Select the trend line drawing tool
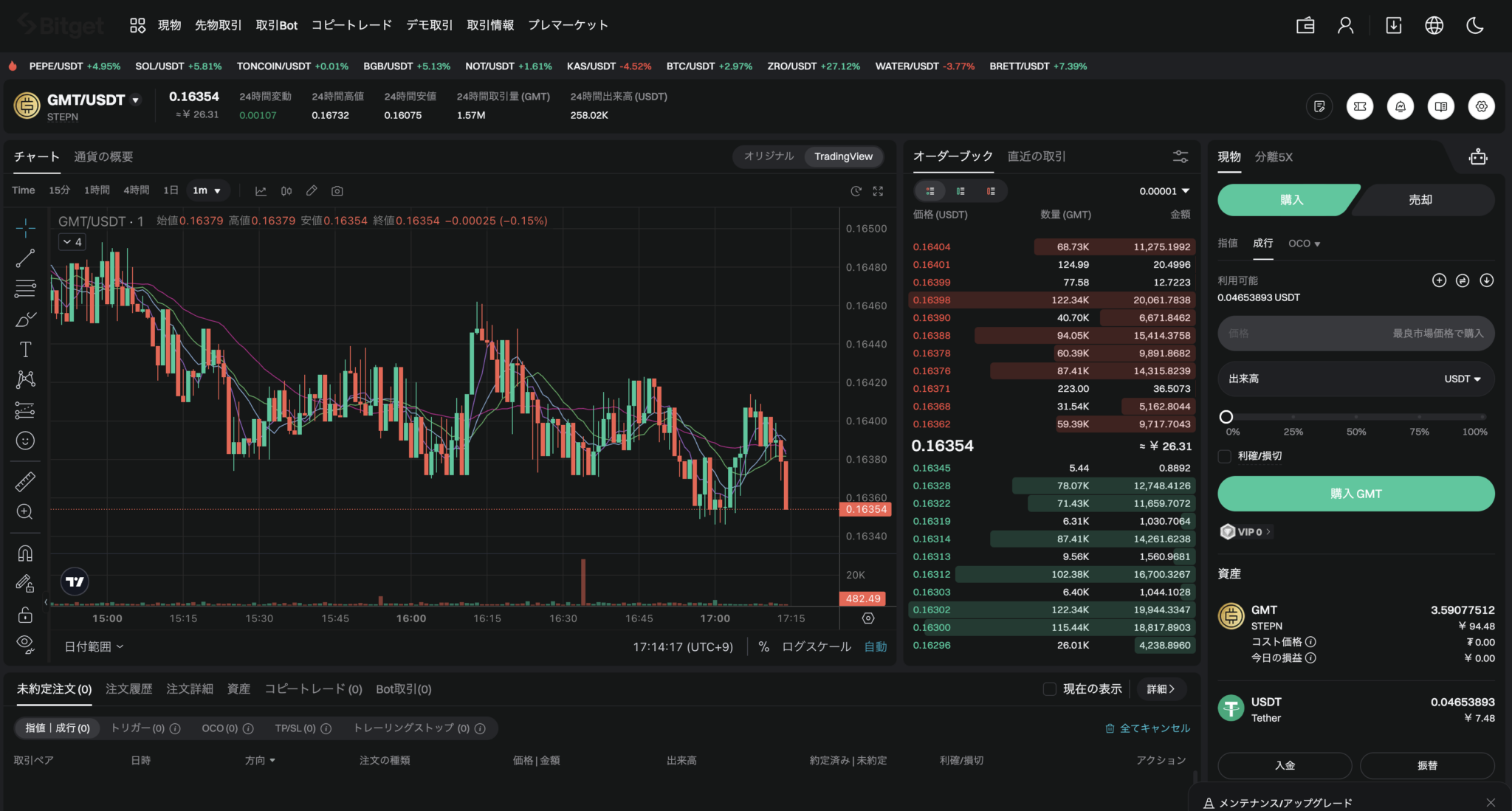Image resolution: width=1512 pixels, height=811 pixels. click(25, 258)
